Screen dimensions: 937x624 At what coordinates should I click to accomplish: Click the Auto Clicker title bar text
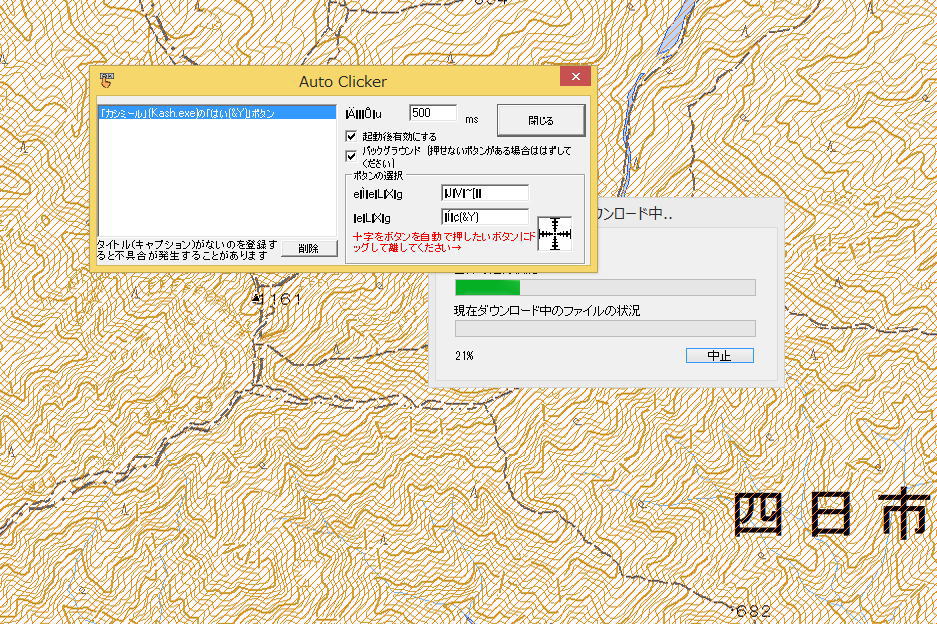pyautogui.click(x=342, y=81)
